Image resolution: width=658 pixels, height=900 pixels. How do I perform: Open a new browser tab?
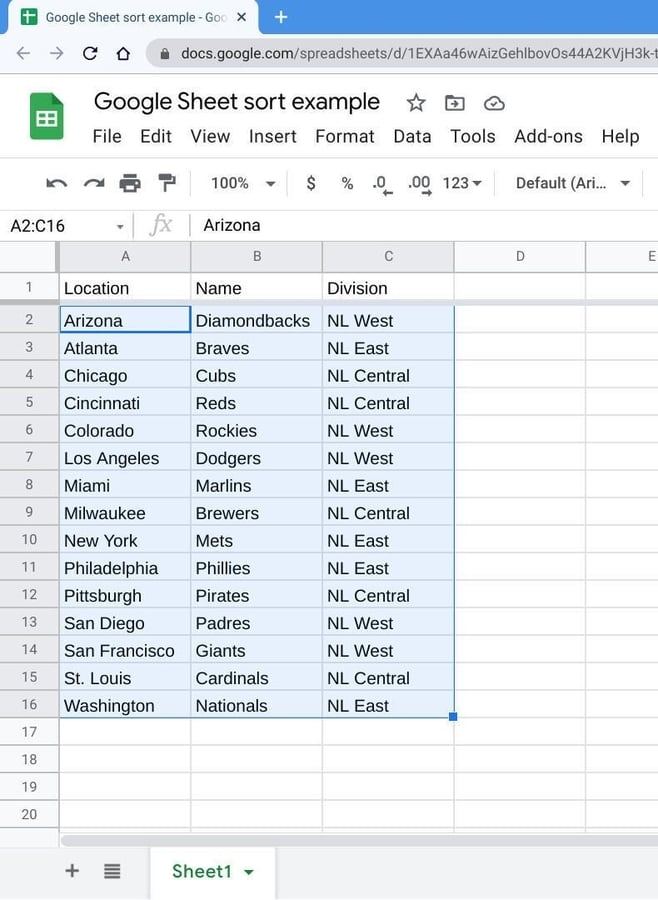click(x=280, y=17)
